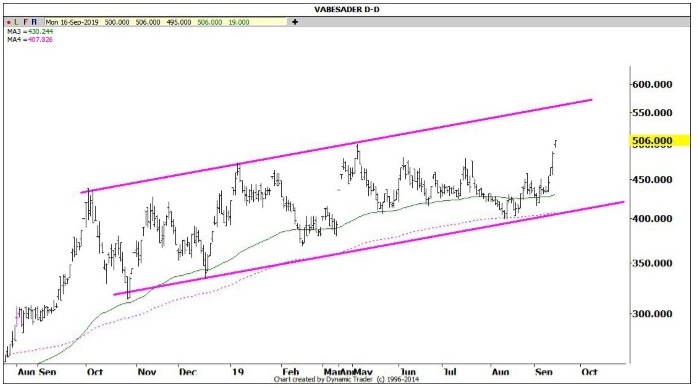Click the red dot indicator icon
This screenshot has width=697, height=387.
(x=8, y=22)
